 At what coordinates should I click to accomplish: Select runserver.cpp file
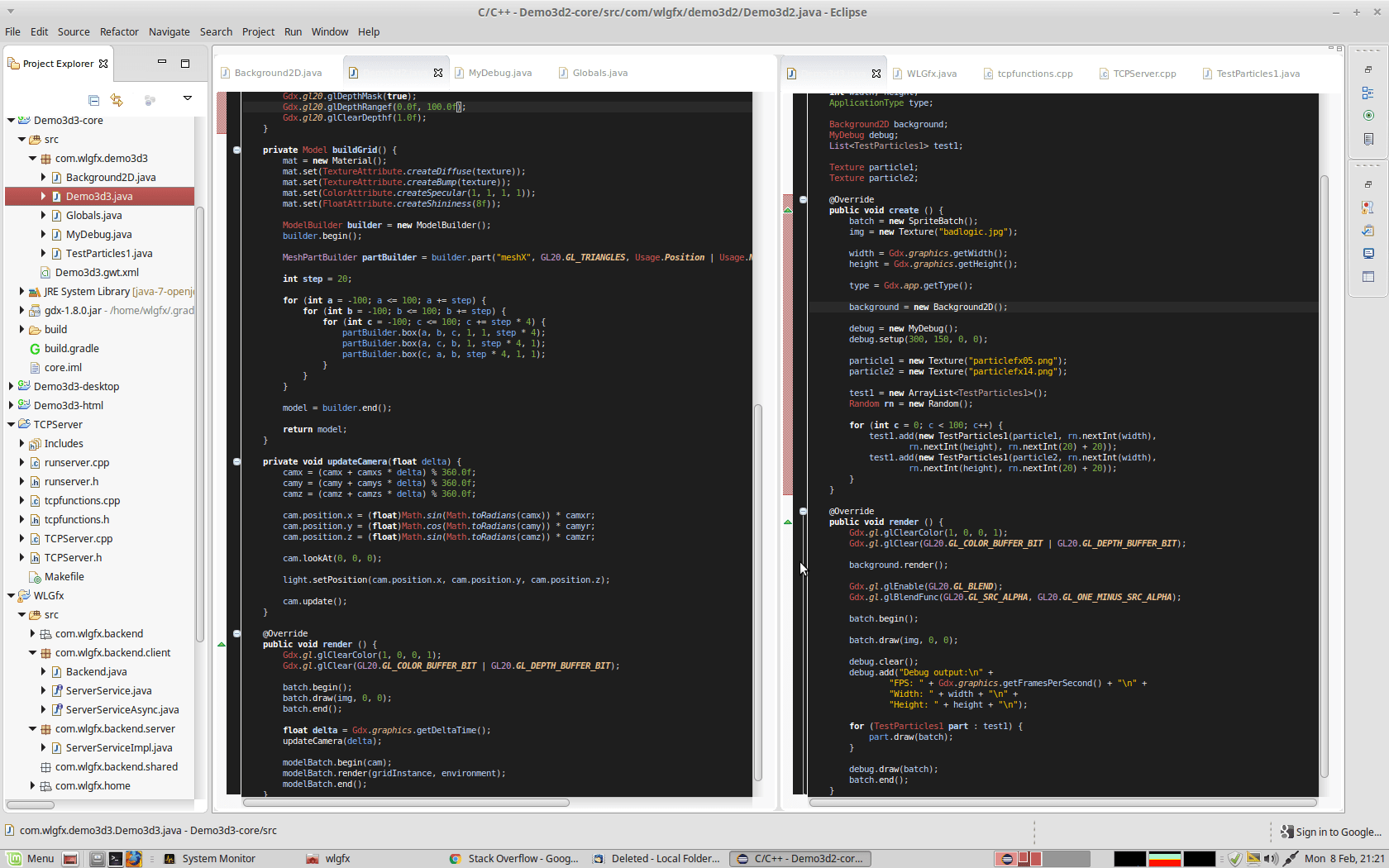pos(76,462)
